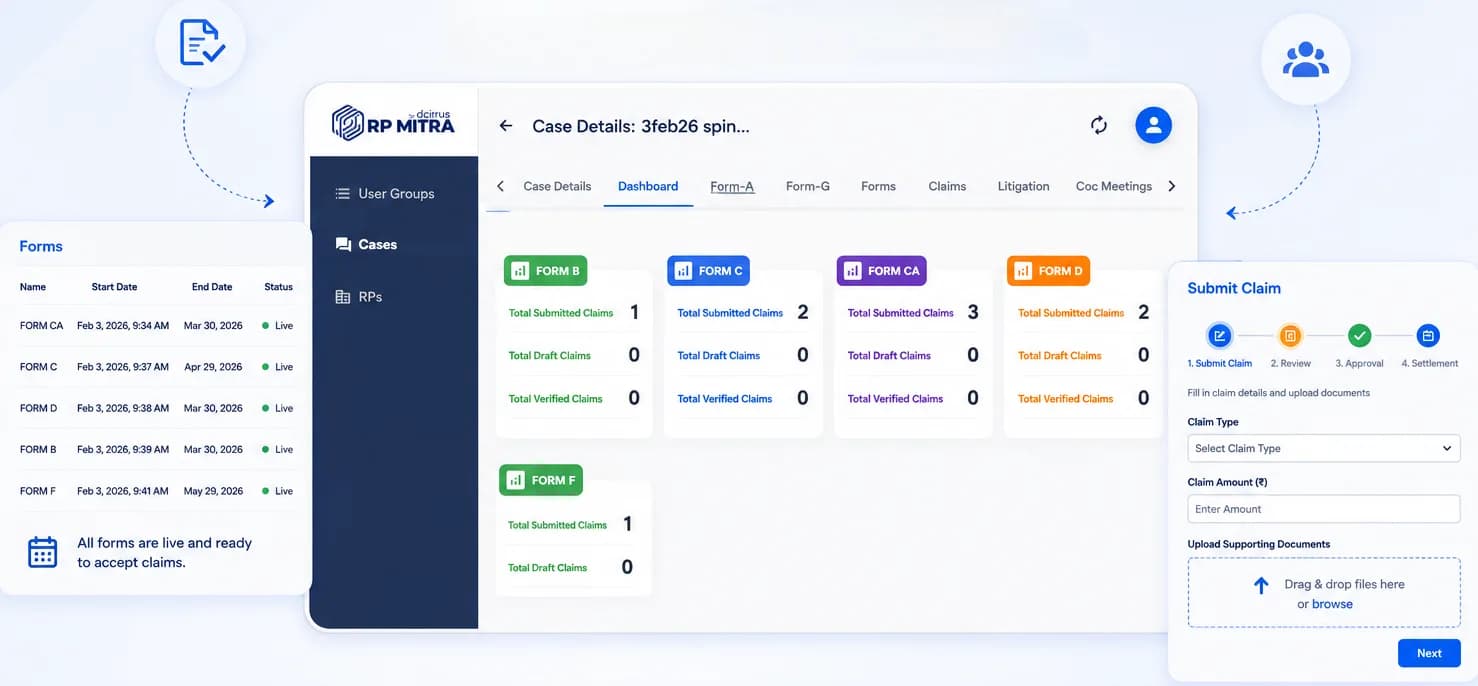The height and width of the screenshot is (686, 1478).
Task: Click the FORM CA chart icon
Action: (852, 271)
